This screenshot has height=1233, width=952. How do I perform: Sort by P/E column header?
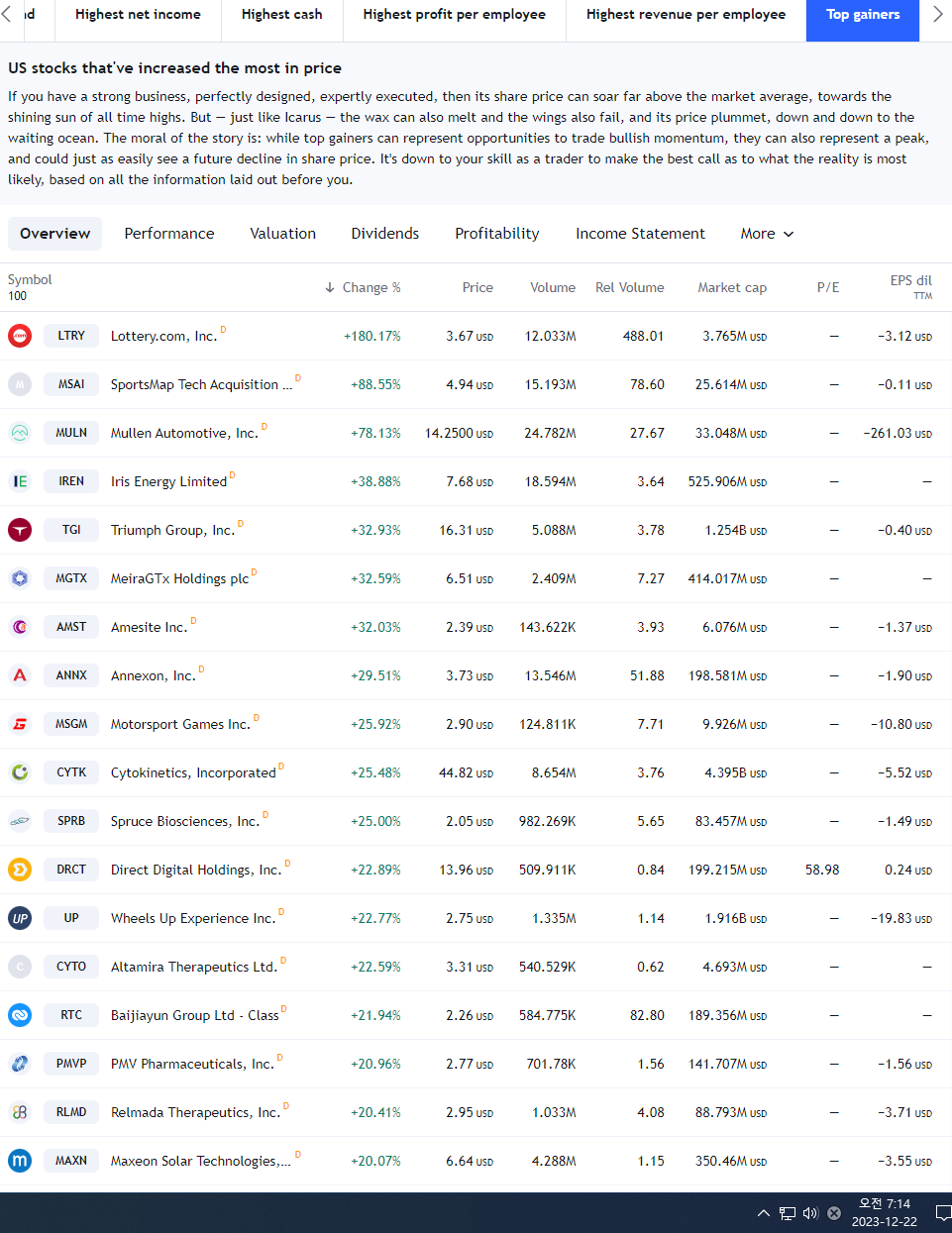[x=828, y=287]
